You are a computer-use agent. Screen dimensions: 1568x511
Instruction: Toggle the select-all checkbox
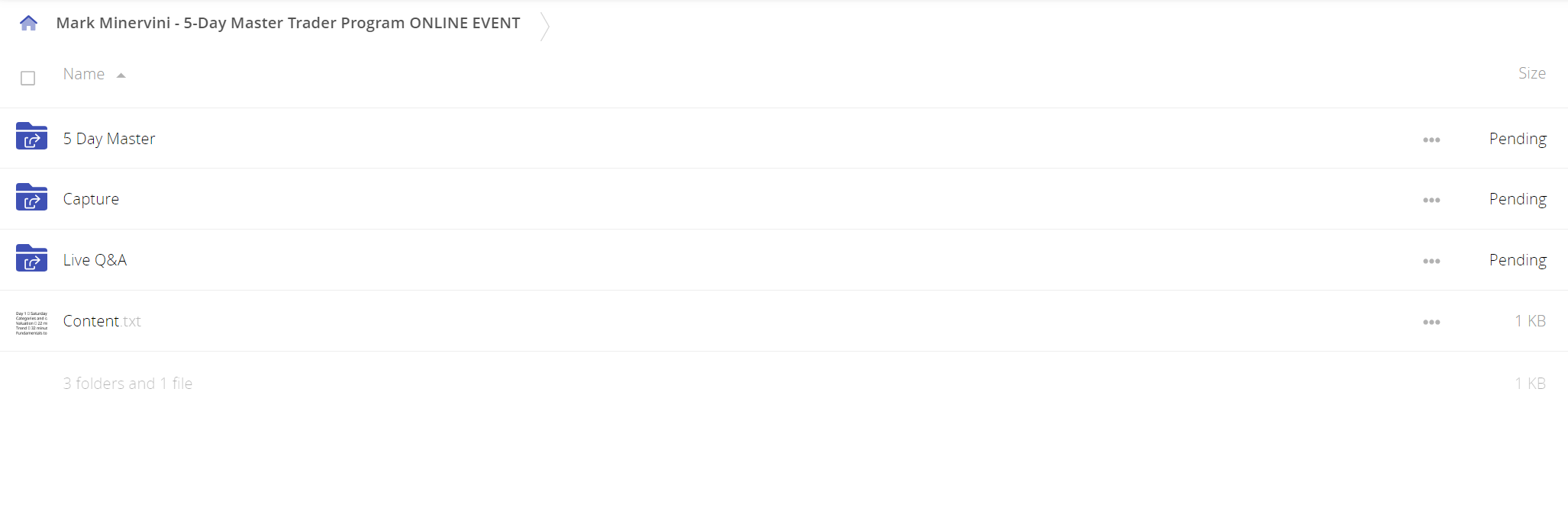tap(28, 78)
